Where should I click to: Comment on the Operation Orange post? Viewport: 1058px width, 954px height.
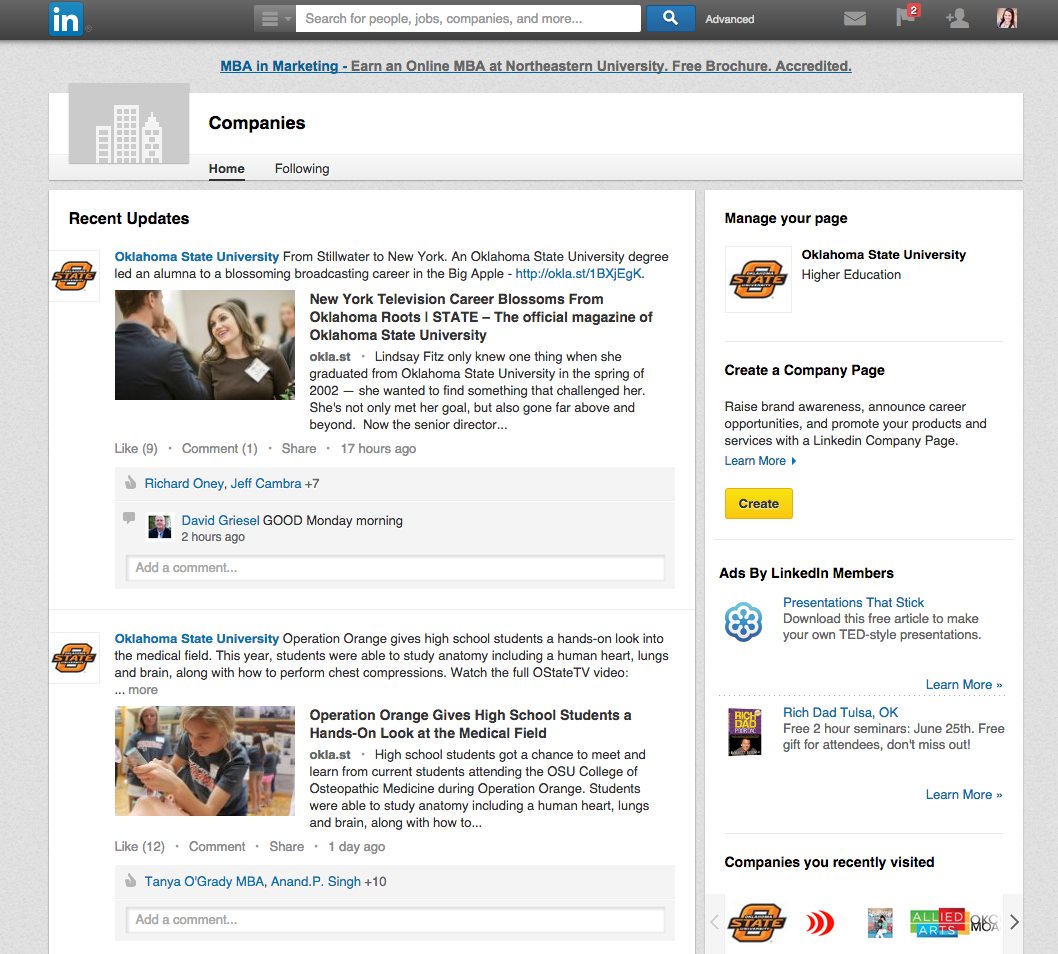coord(217,847)
